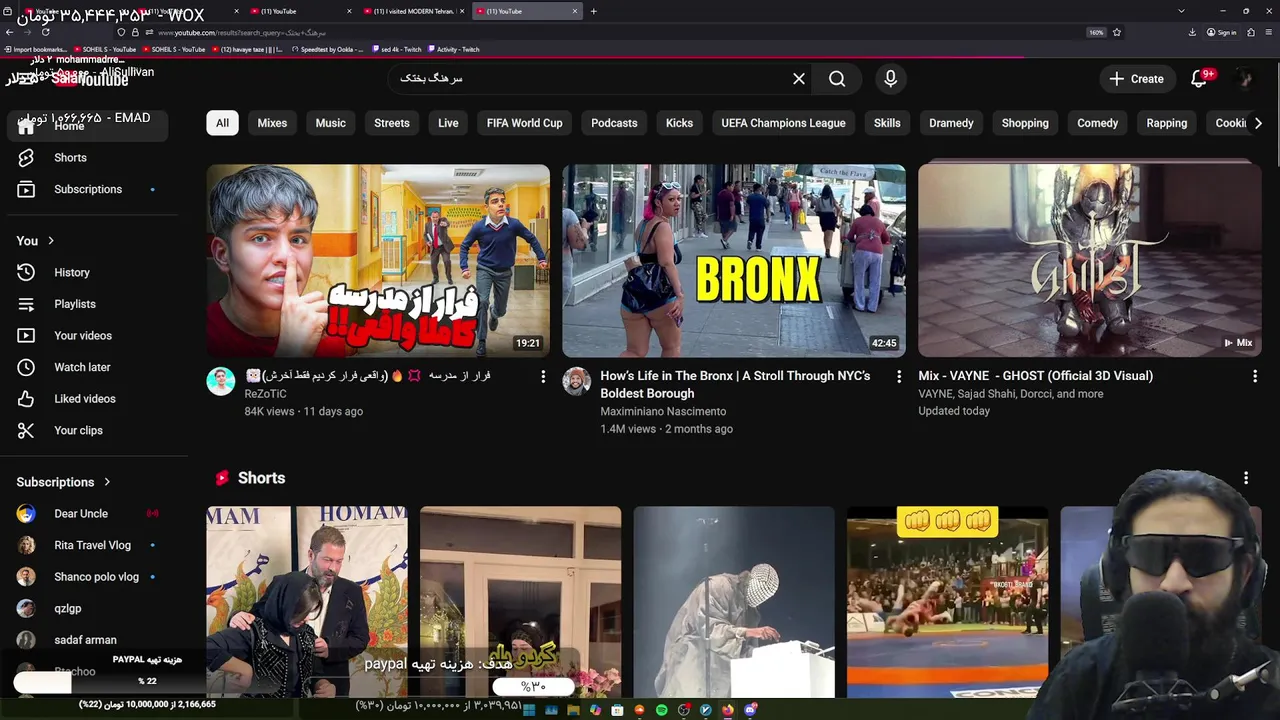
Task: Open the ReZoTiC channel avatar
Action: pyautogui.click(x=221, y=381)
